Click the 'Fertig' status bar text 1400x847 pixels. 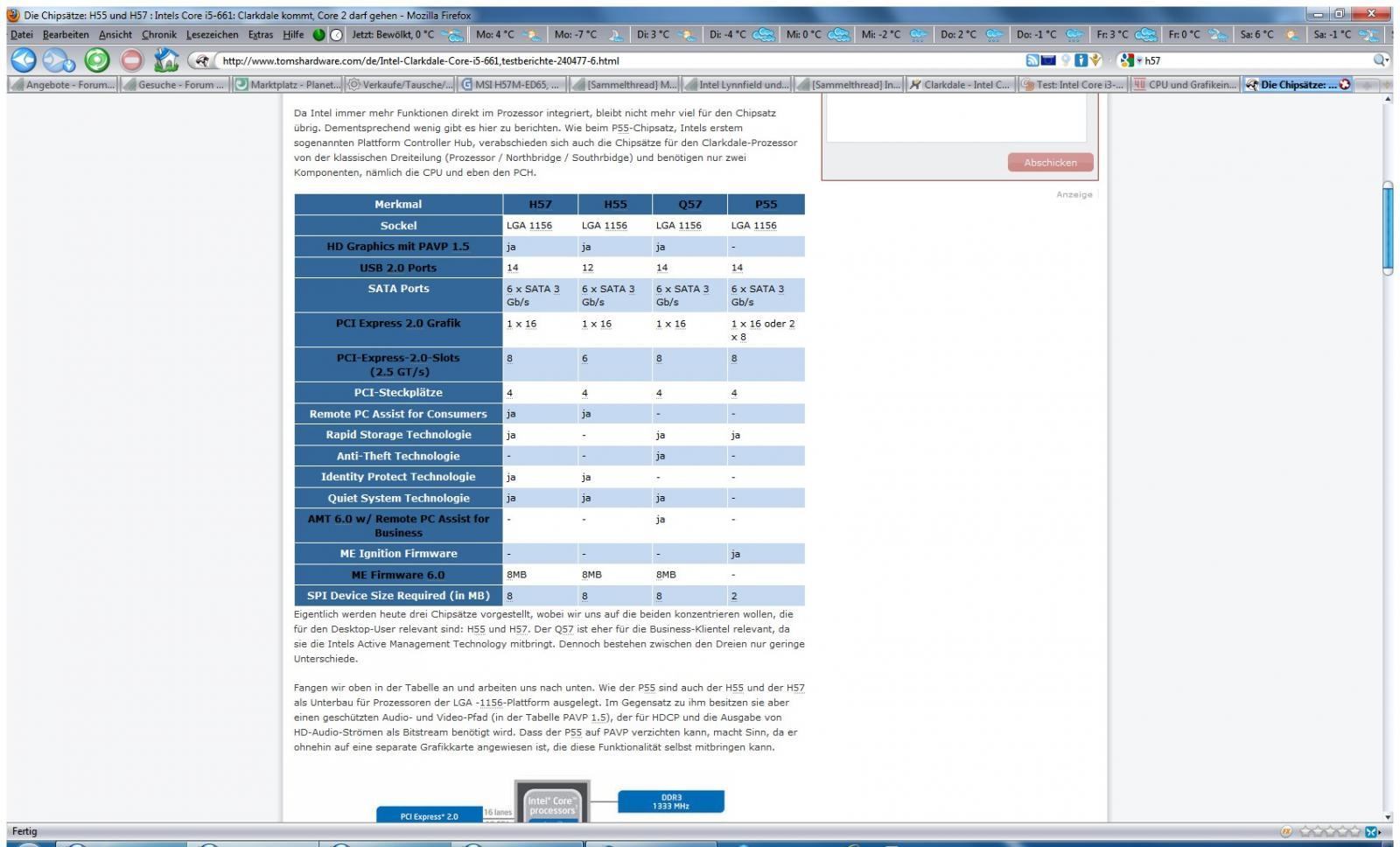pos(24,831)
